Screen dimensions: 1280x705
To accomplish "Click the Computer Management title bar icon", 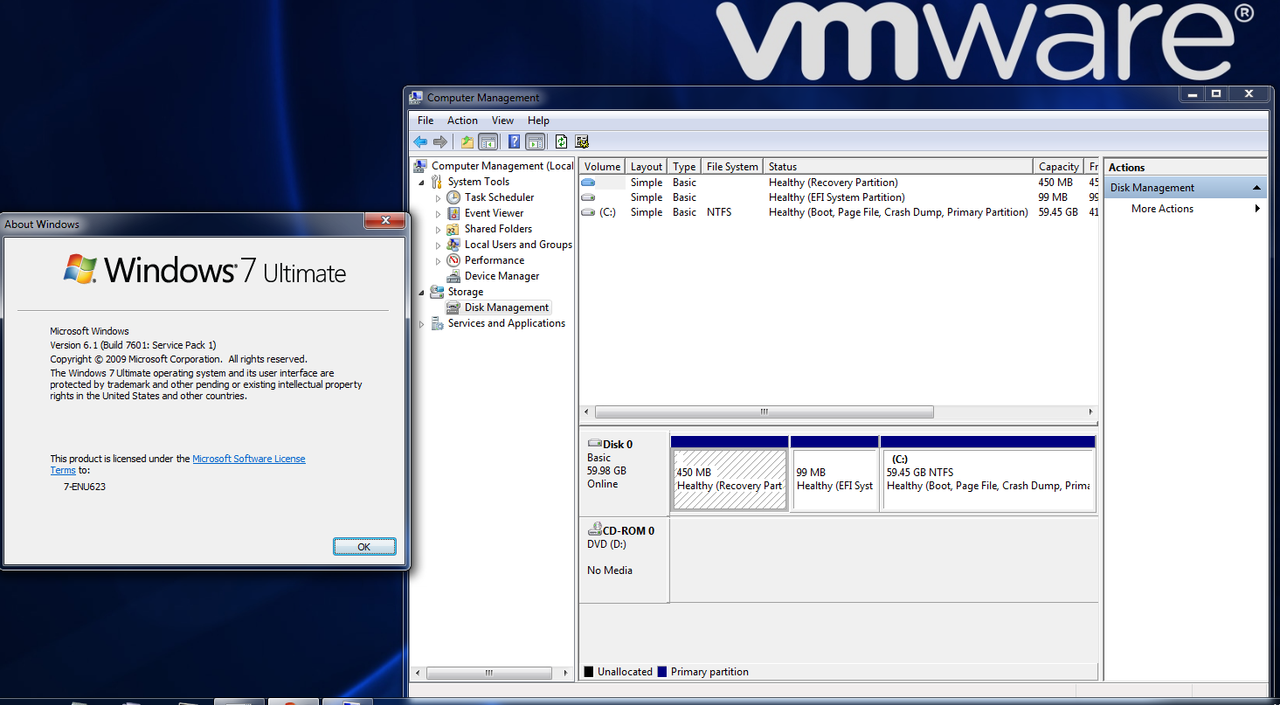I will 417,97.
